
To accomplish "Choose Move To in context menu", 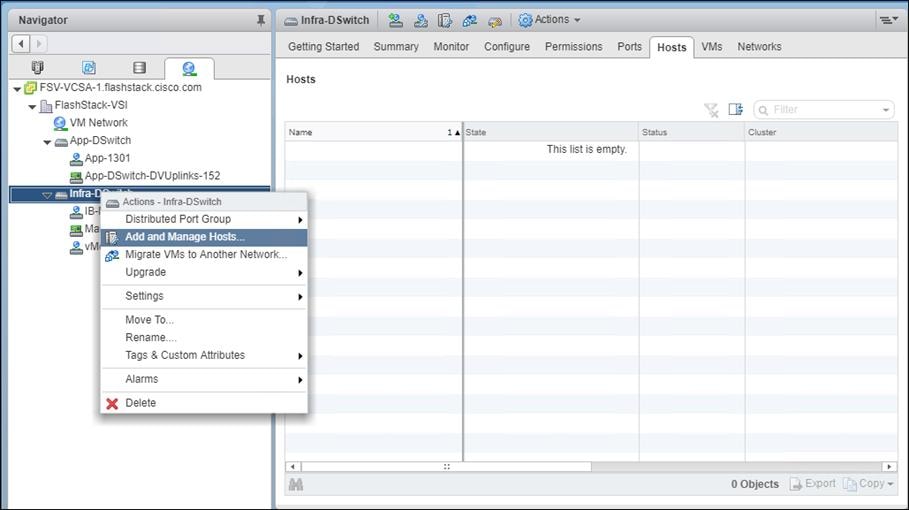I will (x=203, y=320).
